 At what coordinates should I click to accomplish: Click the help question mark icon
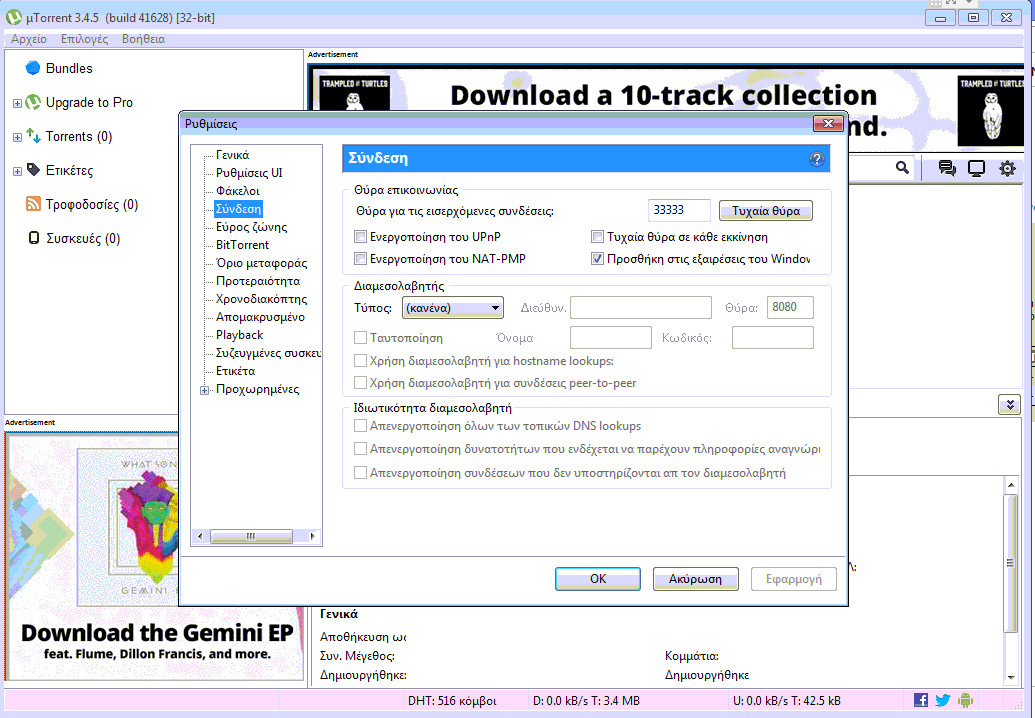pos(817,159)
